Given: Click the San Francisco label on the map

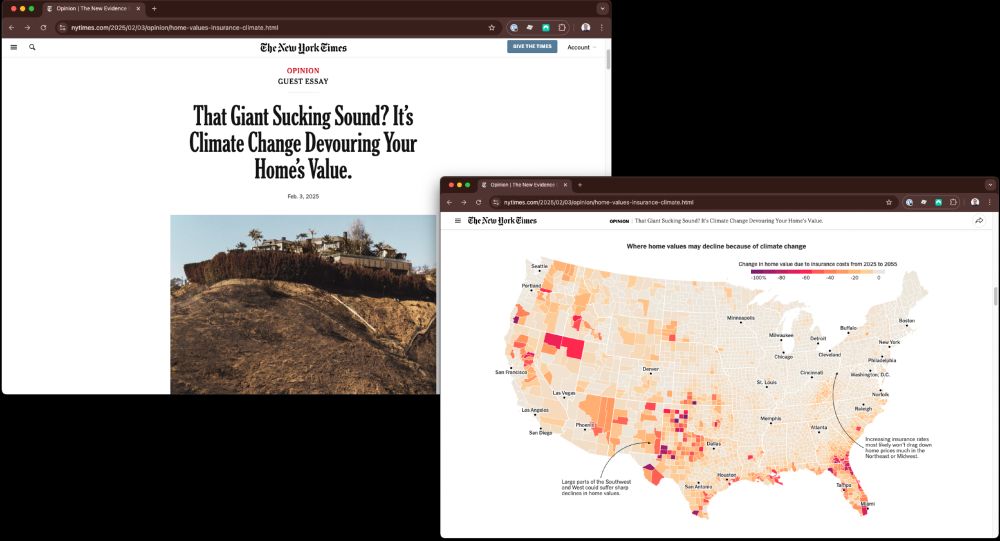Looking at the screenshot, I should (x=511, y=372).
